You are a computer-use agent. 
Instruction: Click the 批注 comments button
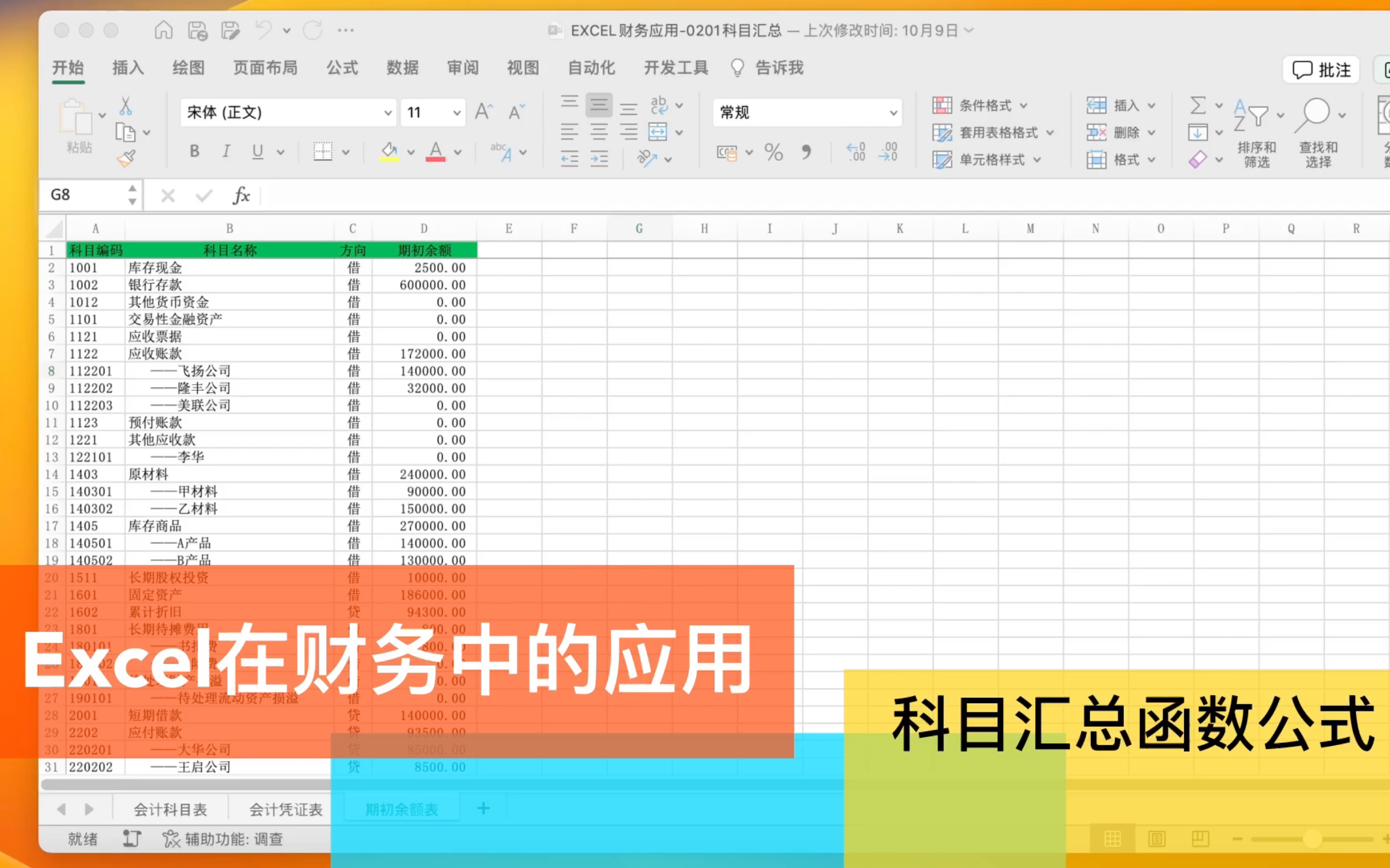[1321, 70]
